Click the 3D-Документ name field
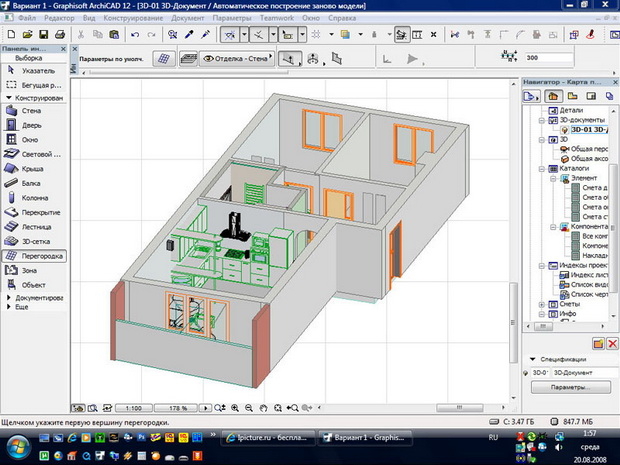The image size is (620, 465). point(585,372)
